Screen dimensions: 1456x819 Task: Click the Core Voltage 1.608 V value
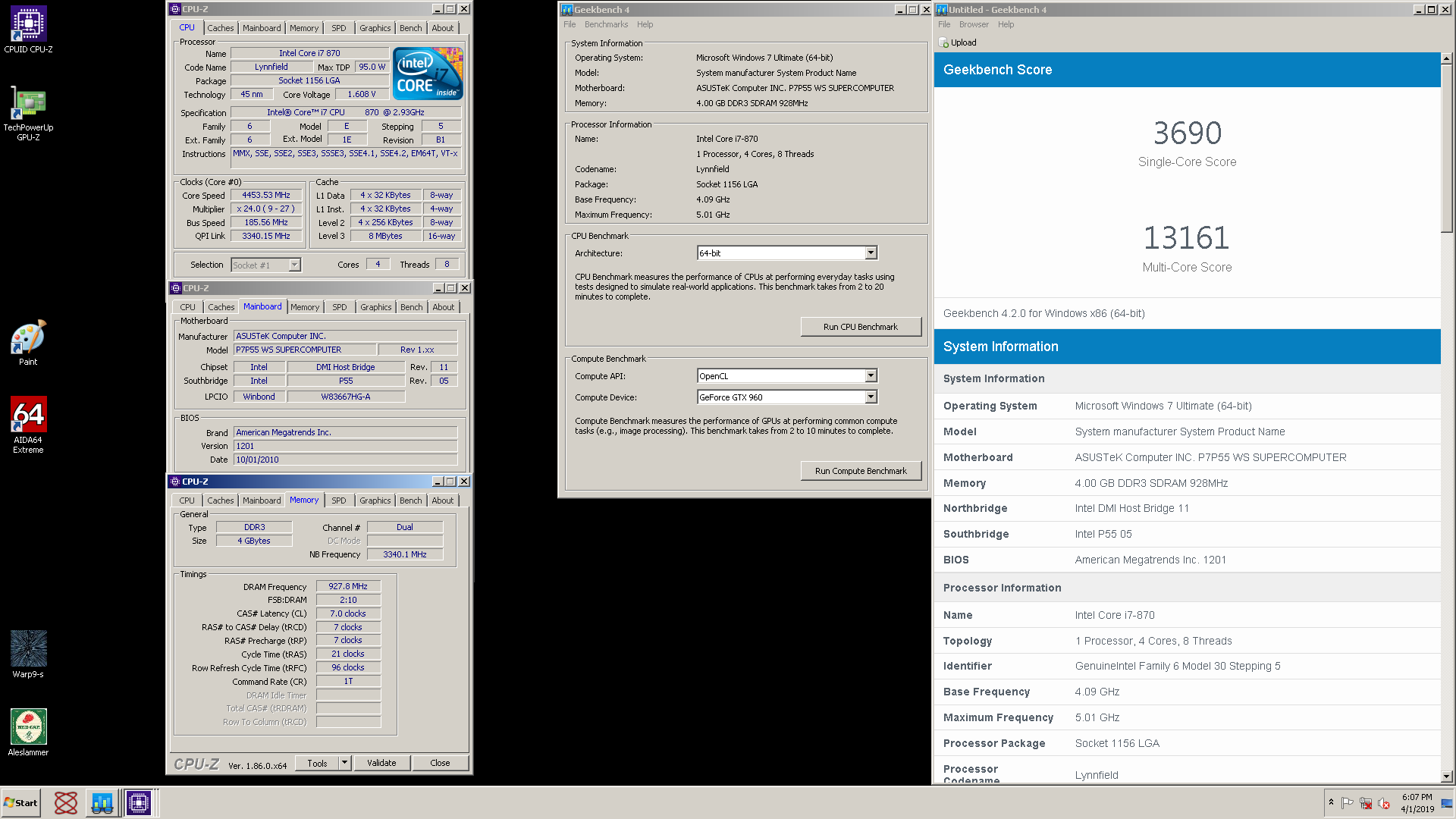coord(362,94)
